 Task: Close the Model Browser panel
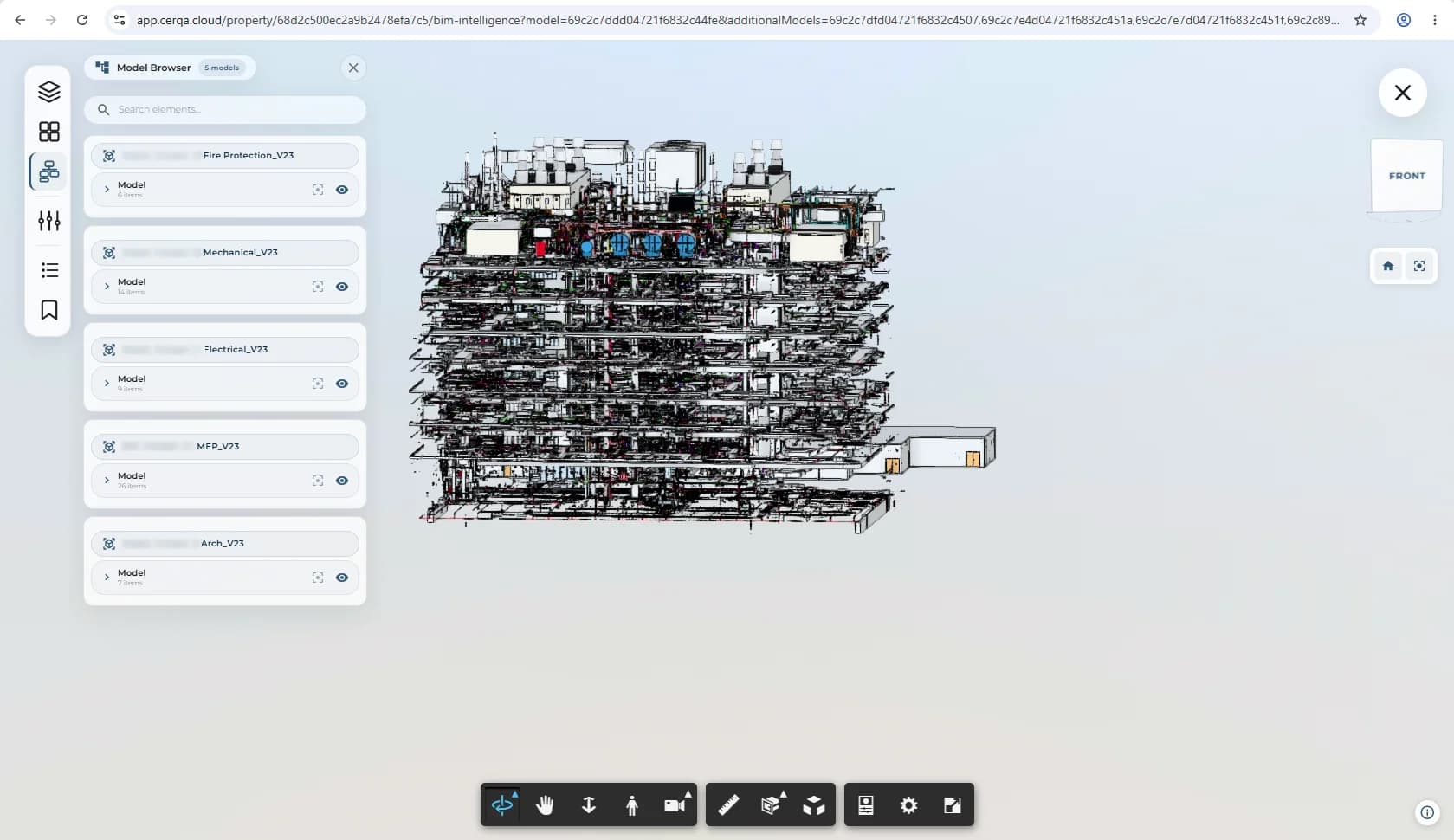pos(353,68)
